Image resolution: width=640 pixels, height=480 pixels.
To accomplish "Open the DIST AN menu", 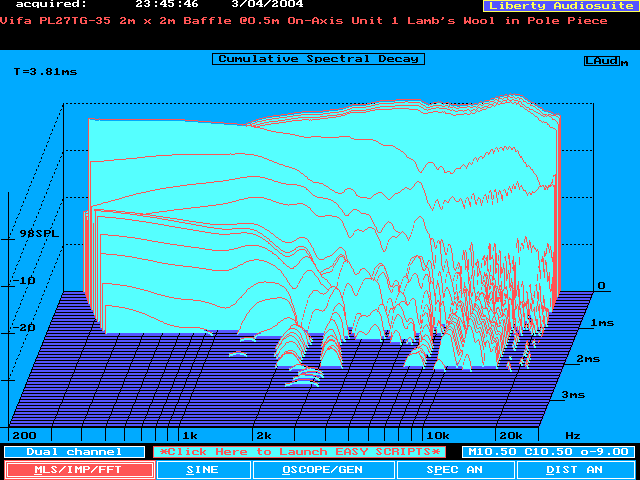I will pyautogui.click(x=576, y=469).
